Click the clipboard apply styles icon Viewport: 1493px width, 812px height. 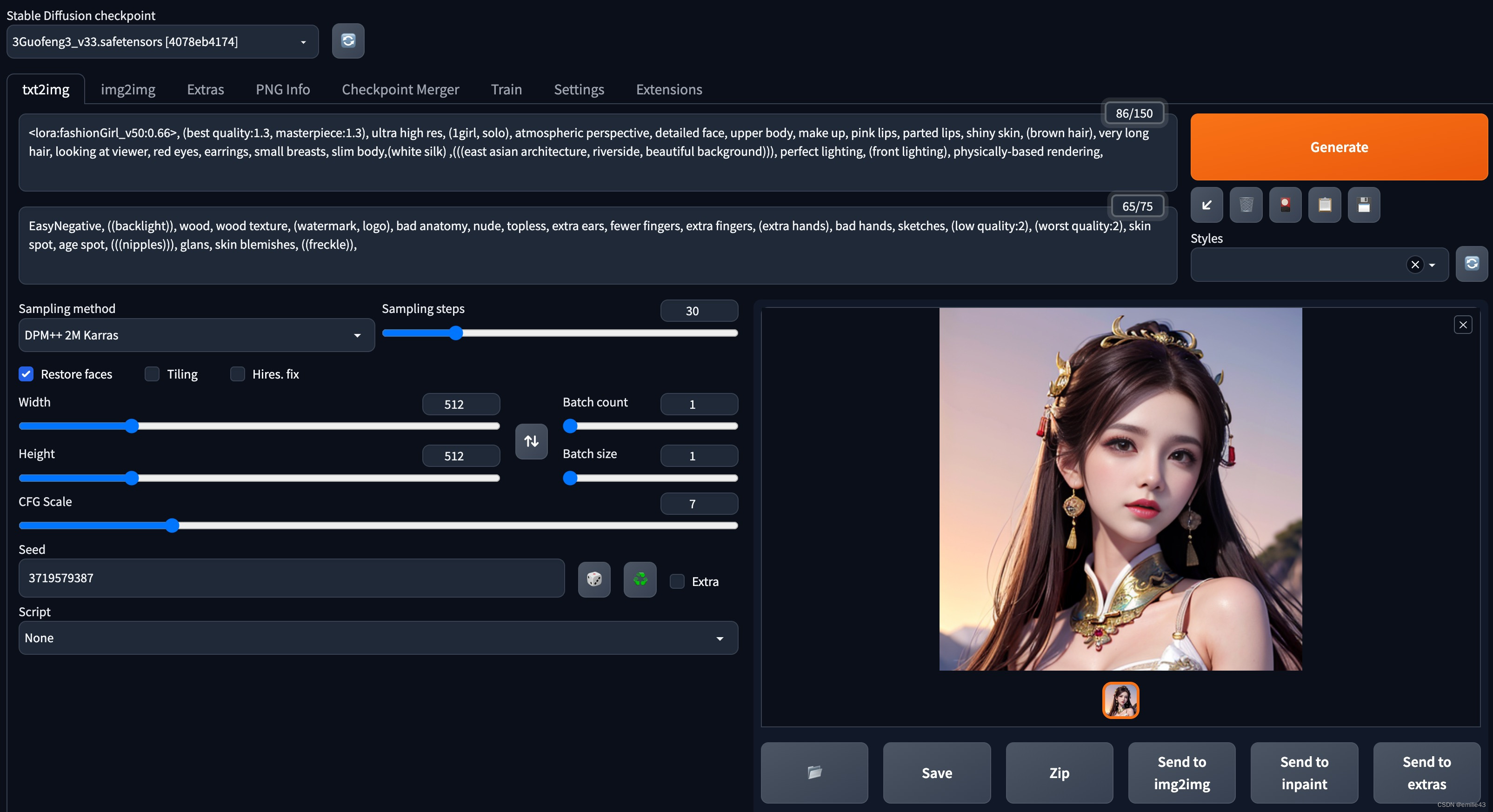coord(1324,205)
